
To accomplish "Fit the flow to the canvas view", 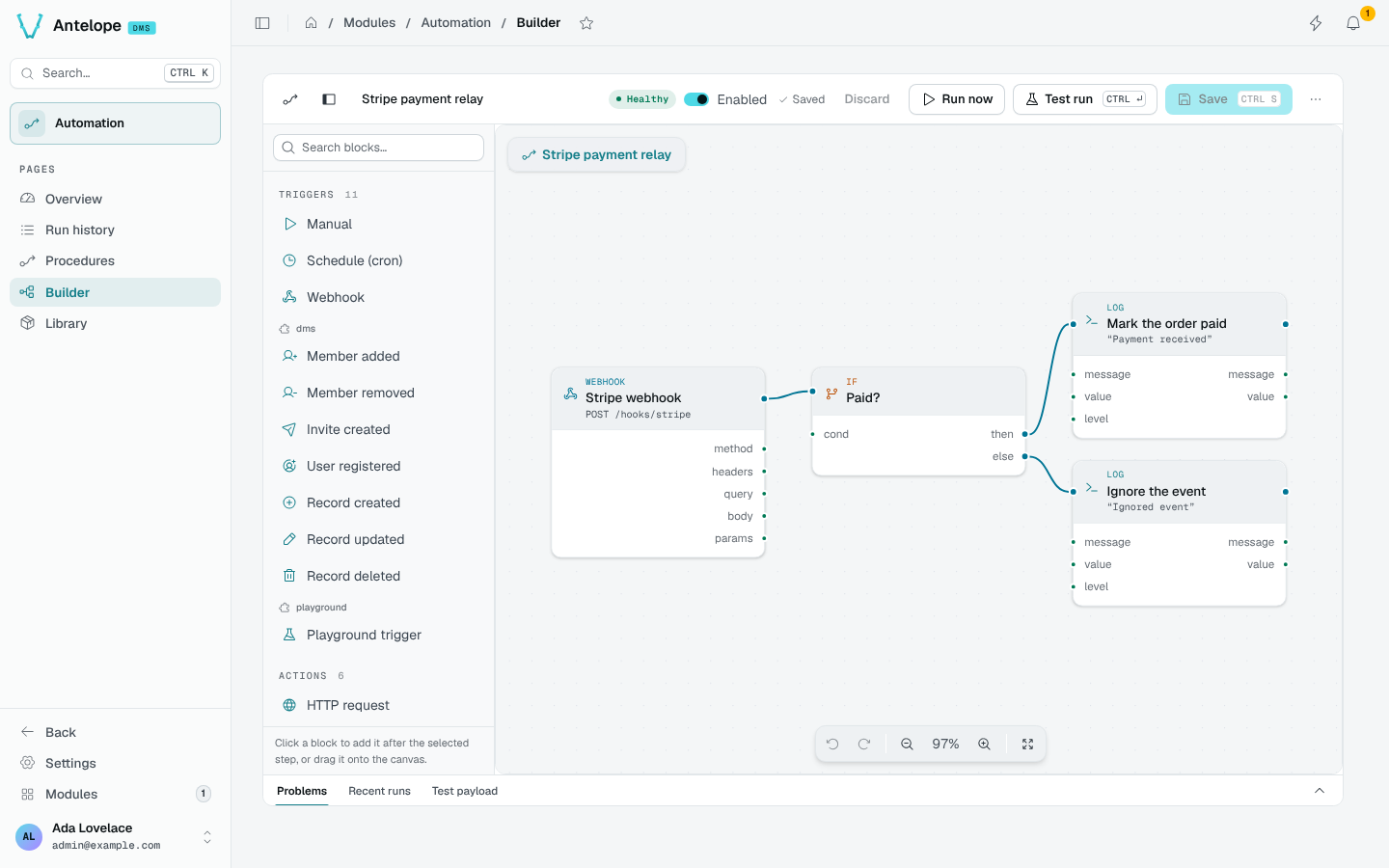I will tap(1027, 745).
